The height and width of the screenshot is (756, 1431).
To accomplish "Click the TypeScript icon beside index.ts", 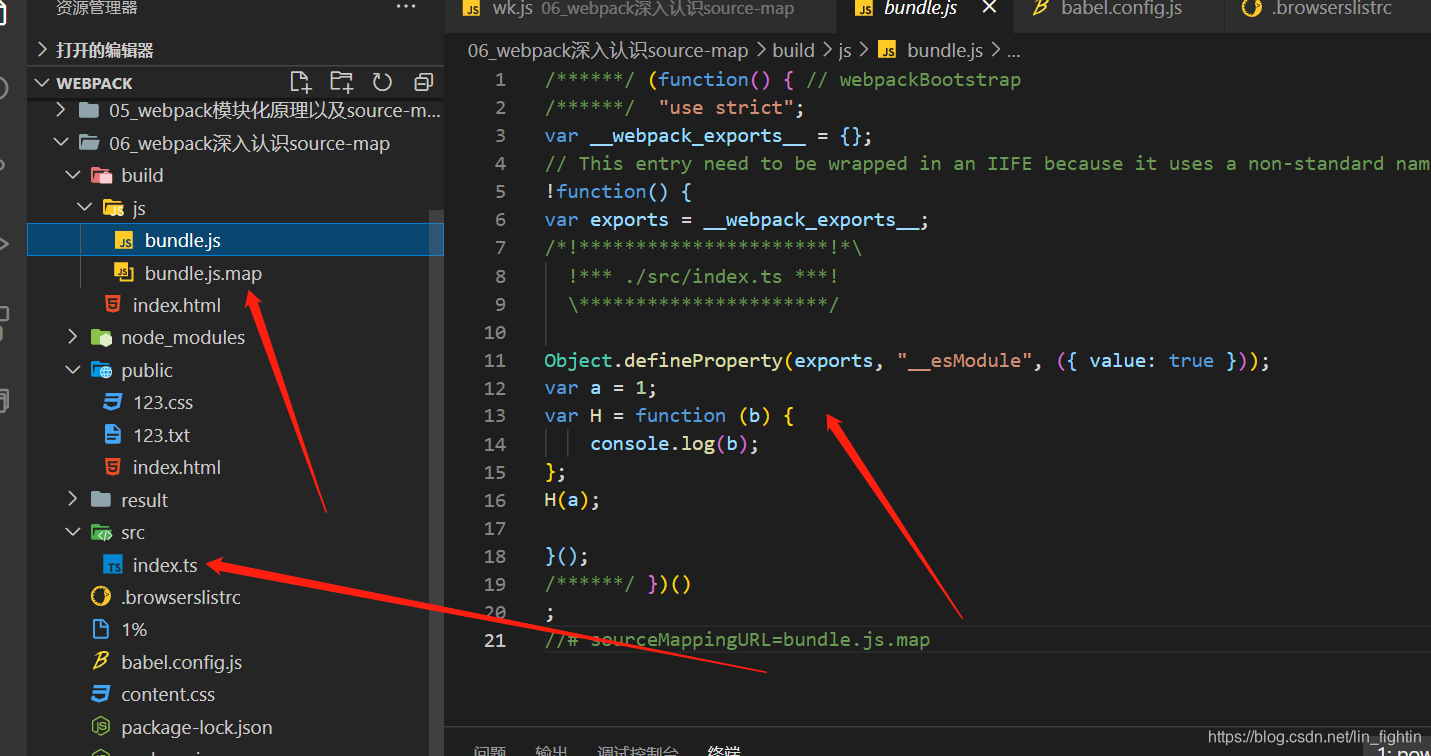I will click(x=113, y=565).
